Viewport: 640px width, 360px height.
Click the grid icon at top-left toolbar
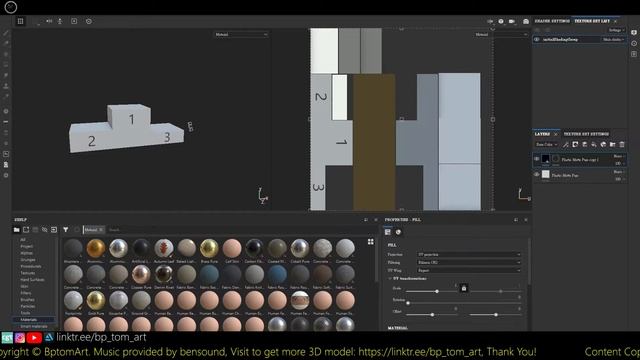click(x=20, y=21)
